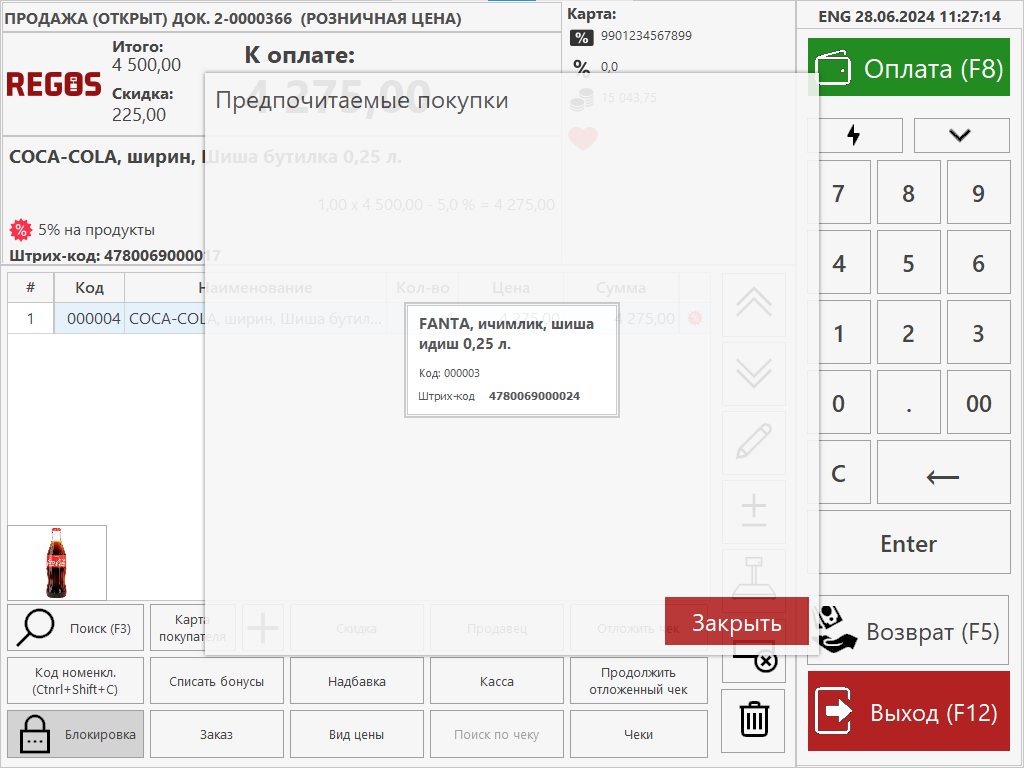Click the lightning bolt quick action button
Image resolution: width=1024 pixels, height=768 pixels.
854,135
